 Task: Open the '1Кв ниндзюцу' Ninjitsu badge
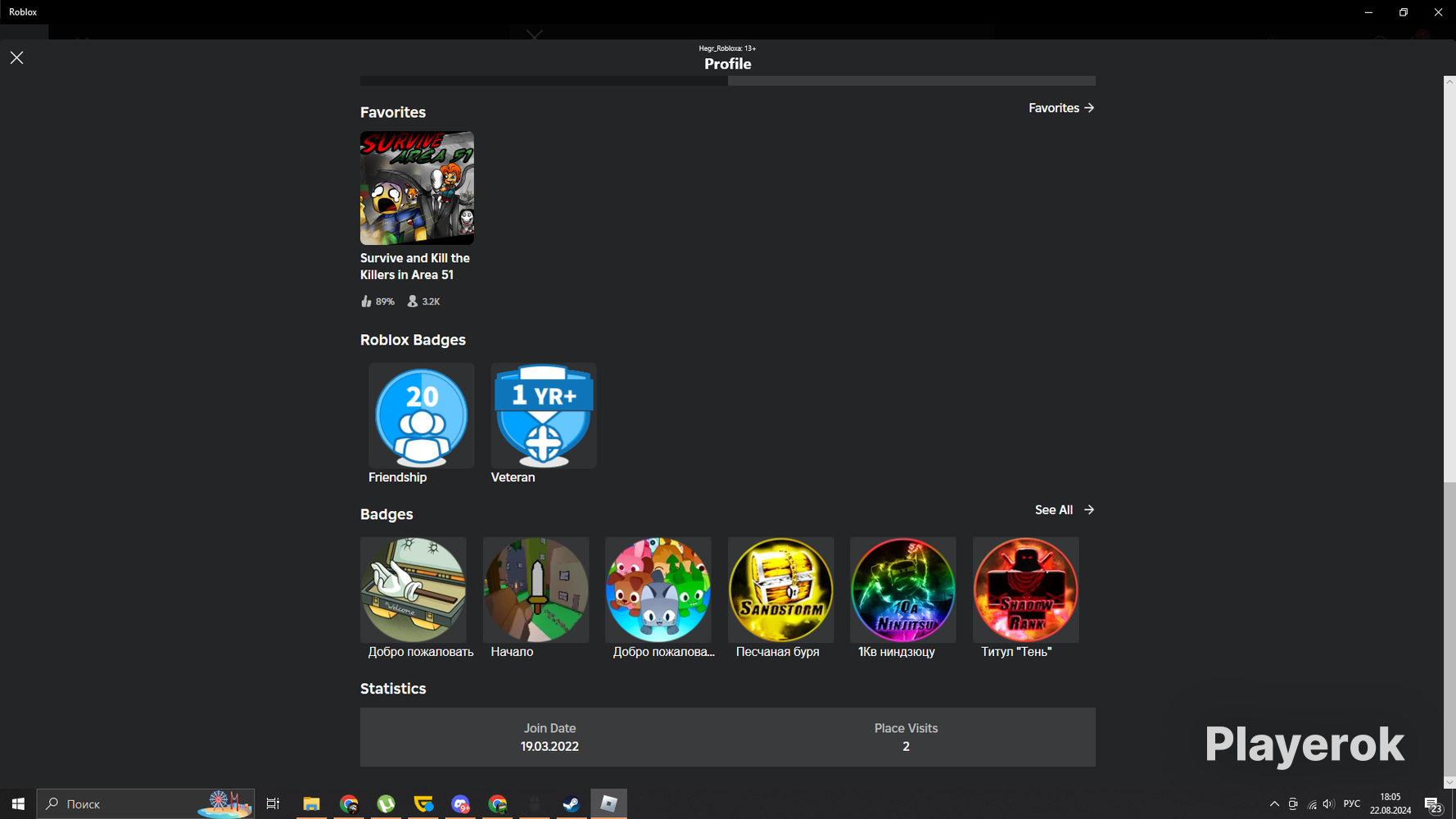click(903, 590)
